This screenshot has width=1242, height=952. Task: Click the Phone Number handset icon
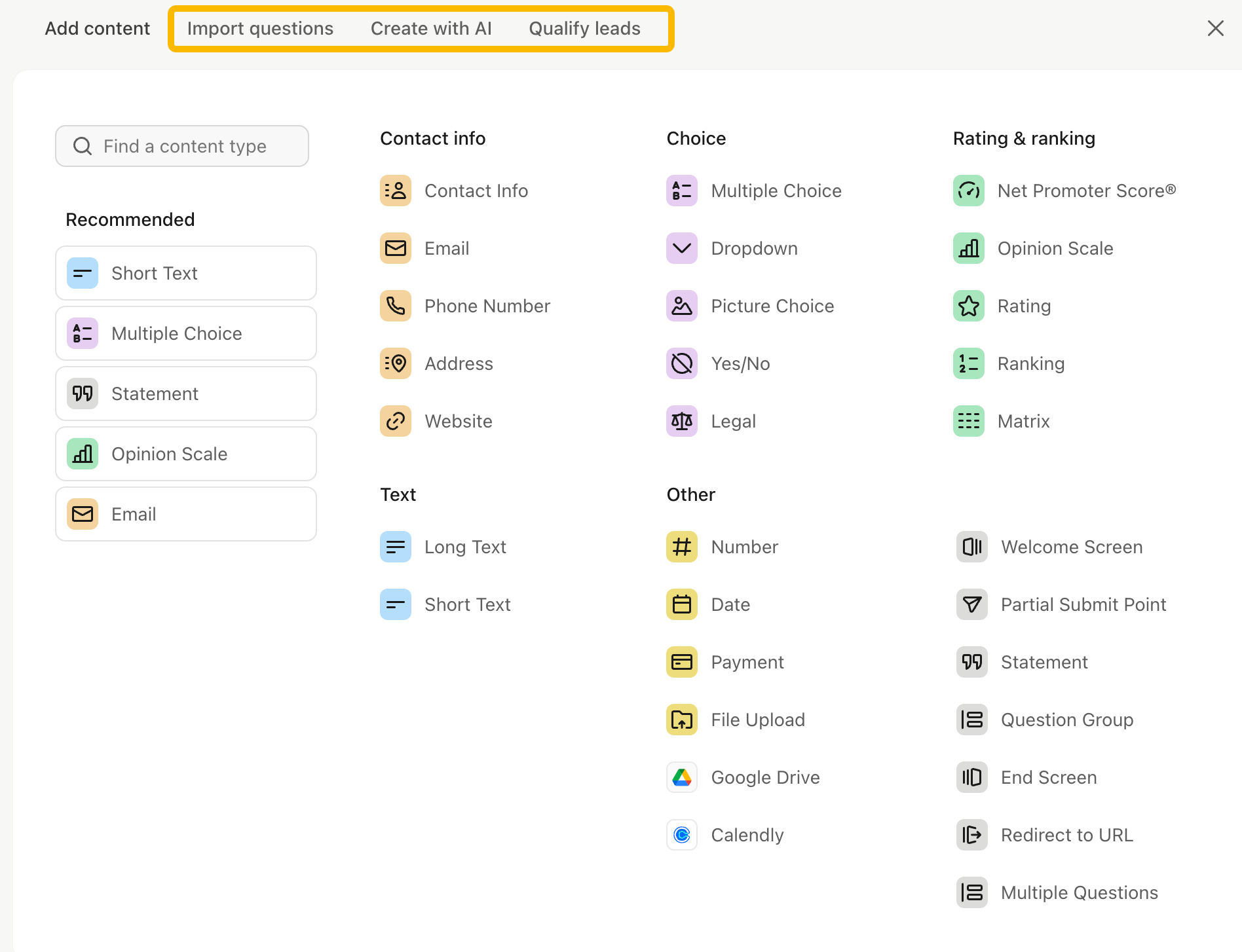[x=396, y=306]
